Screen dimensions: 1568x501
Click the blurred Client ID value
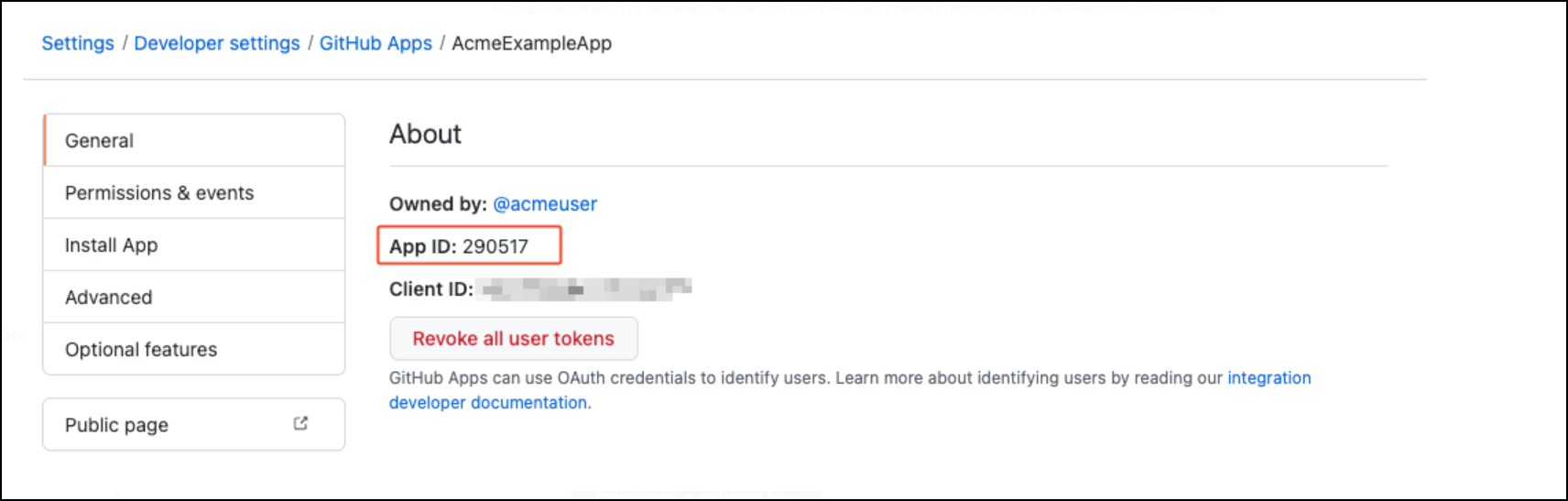(586, 289)
